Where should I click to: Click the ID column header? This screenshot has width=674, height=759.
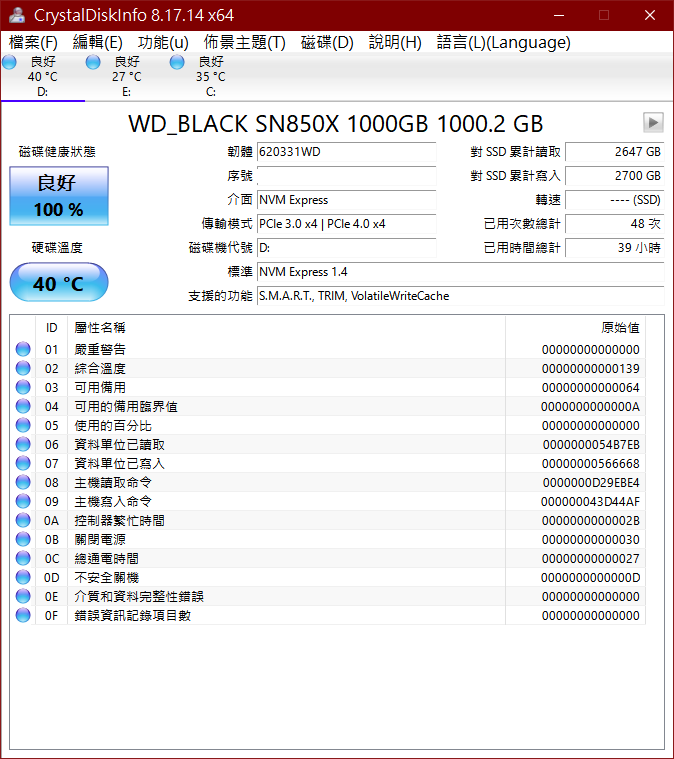[51, 328]
